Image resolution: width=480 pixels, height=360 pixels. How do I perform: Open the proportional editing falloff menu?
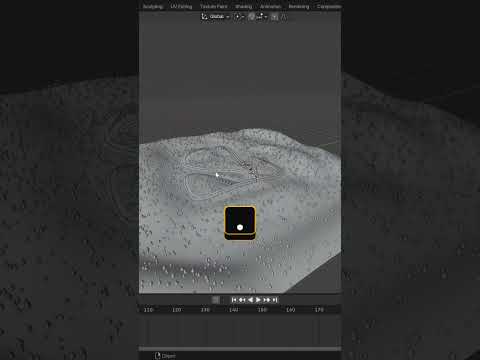pyautogui.click(x=283, y=17)
